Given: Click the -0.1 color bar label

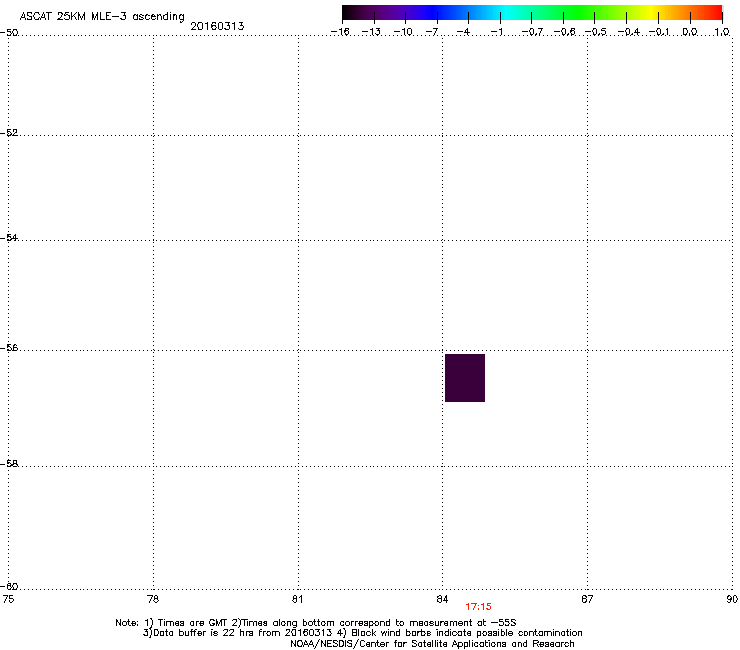Looking at the screenshot, I should click(659, 32).
